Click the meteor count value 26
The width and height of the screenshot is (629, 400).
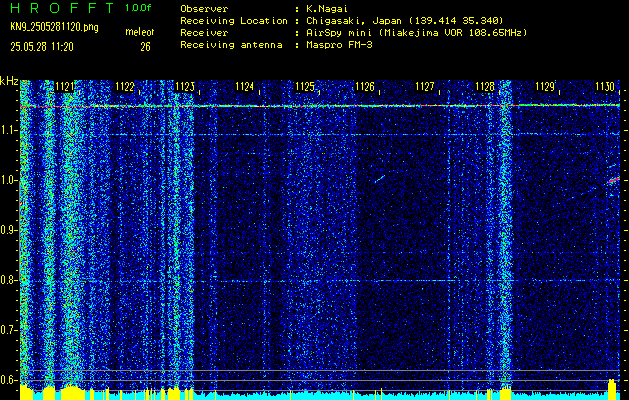coord(145,47)
